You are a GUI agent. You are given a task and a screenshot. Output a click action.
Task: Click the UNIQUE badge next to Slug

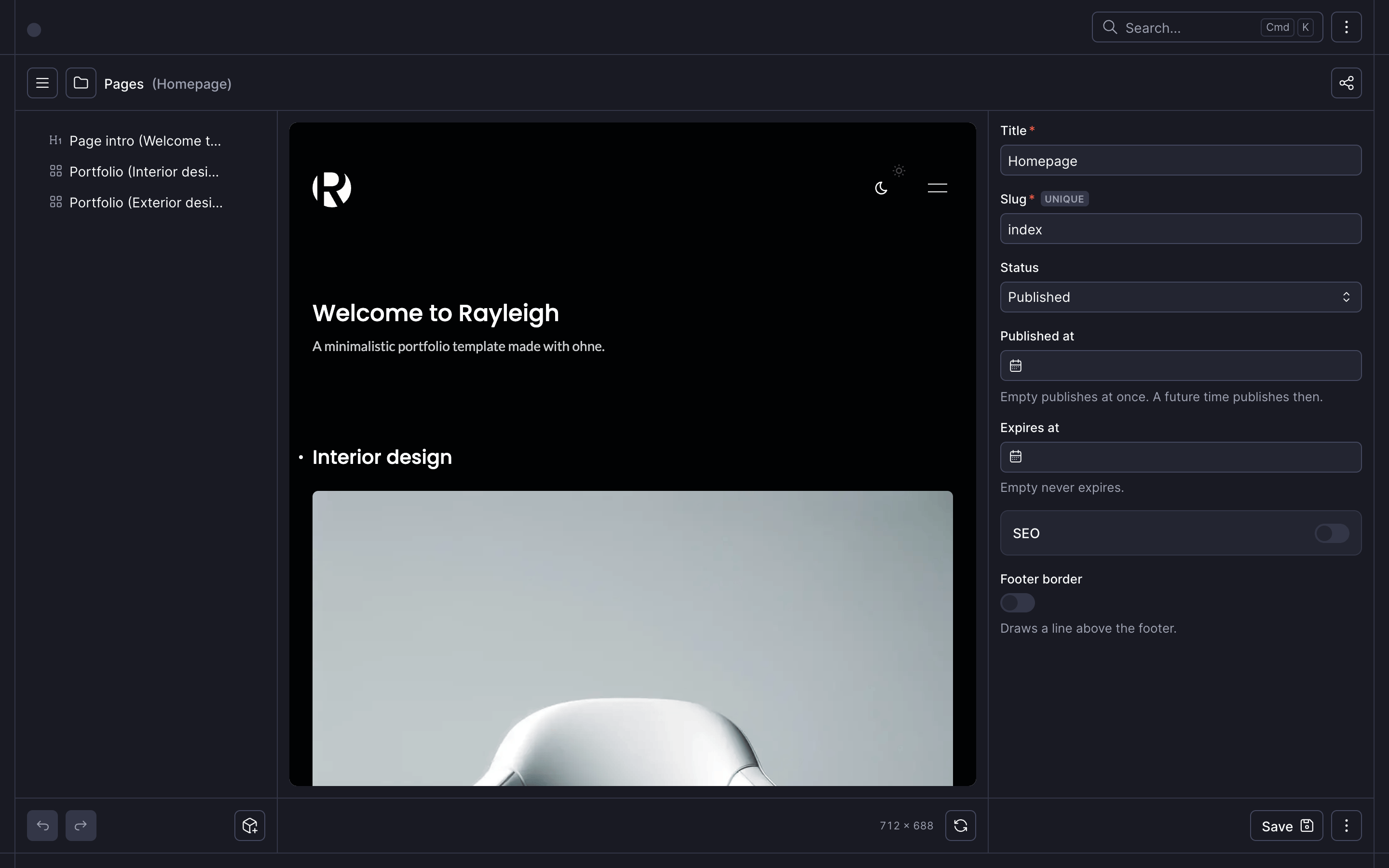click(x=1064, y=199)
